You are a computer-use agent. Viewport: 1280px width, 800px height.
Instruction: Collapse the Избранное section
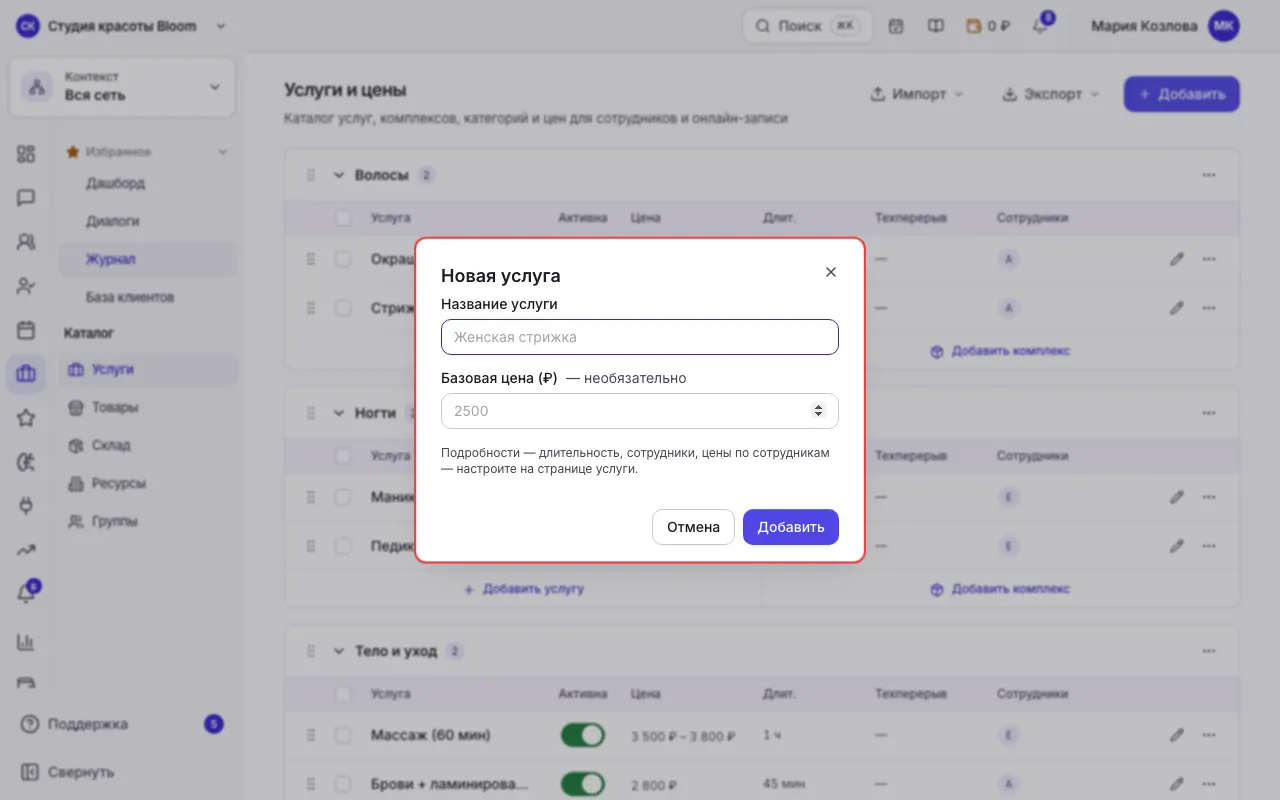223,152
